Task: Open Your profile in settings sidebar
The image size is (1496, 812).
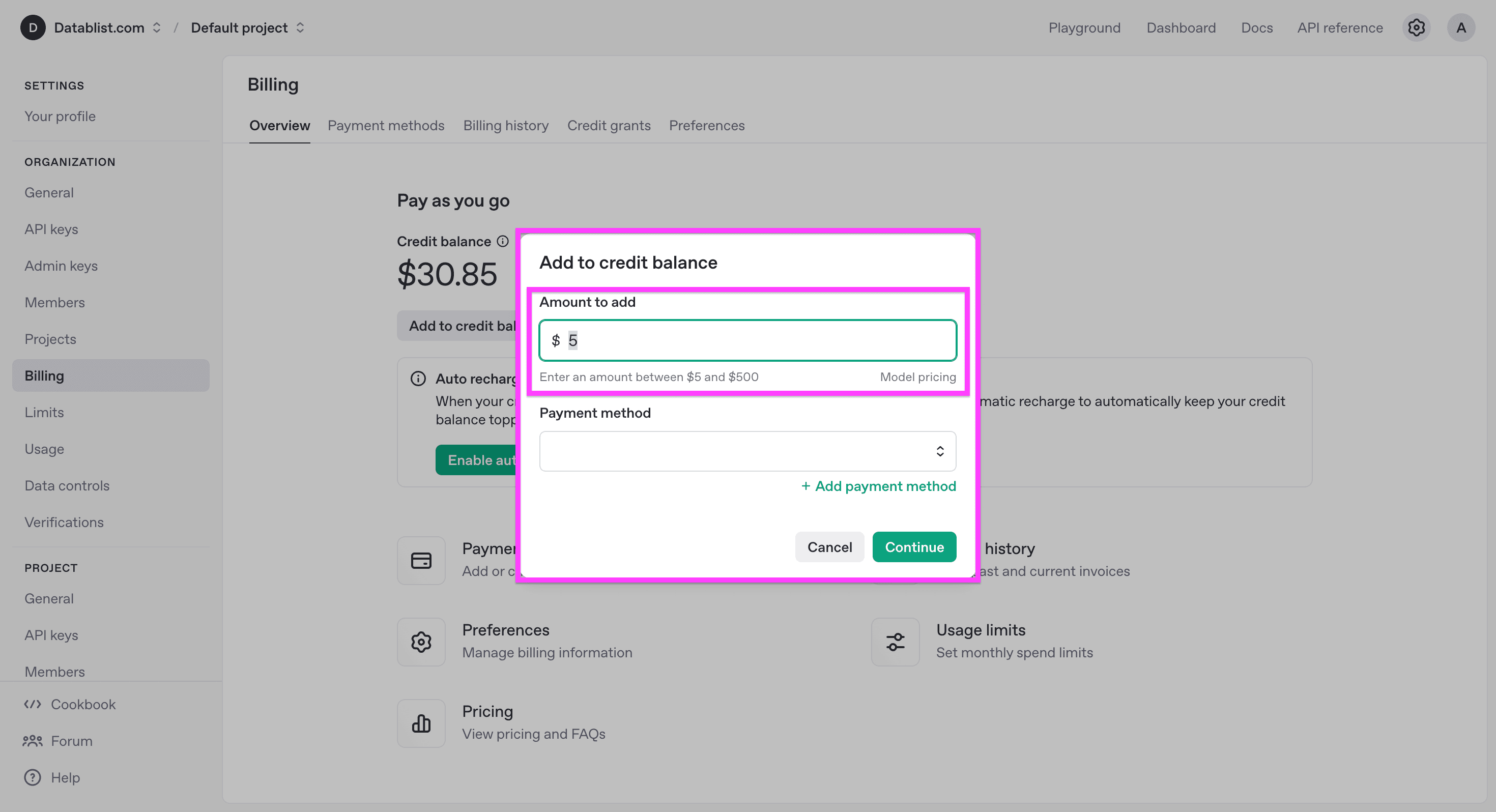Action: point(60,116)
